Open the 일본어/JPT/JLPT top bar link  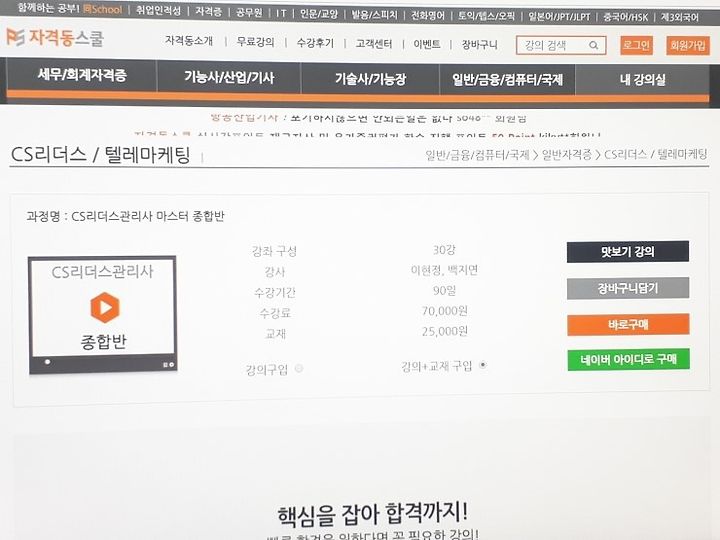point(559,17)
